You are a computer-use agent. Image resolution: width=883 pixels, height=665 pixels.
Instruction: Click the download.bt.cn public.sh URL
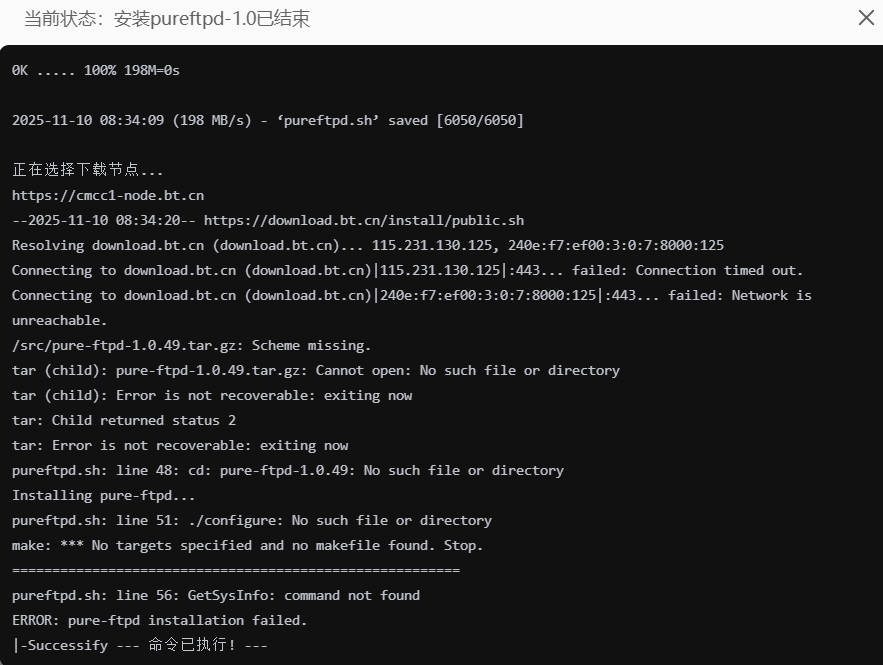click(x=364, y=220)
